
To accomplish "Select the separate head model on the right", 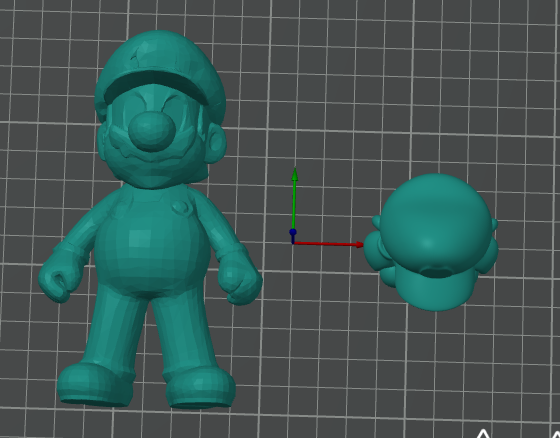I will pos(431,242).
